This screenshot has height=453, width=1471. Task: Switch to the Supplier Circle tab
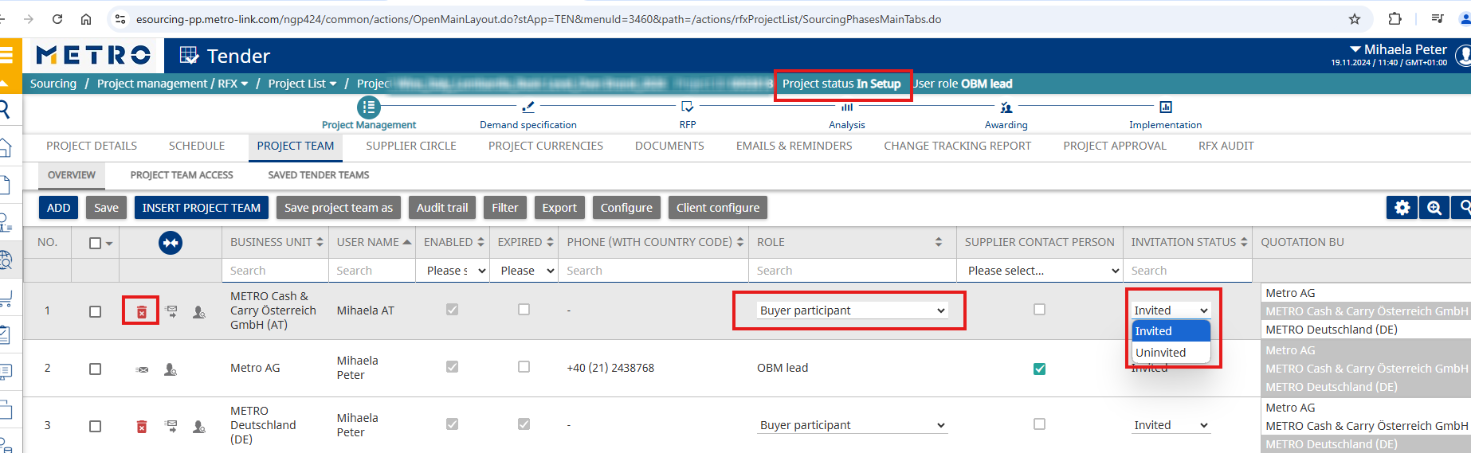[x=411, y=146]
